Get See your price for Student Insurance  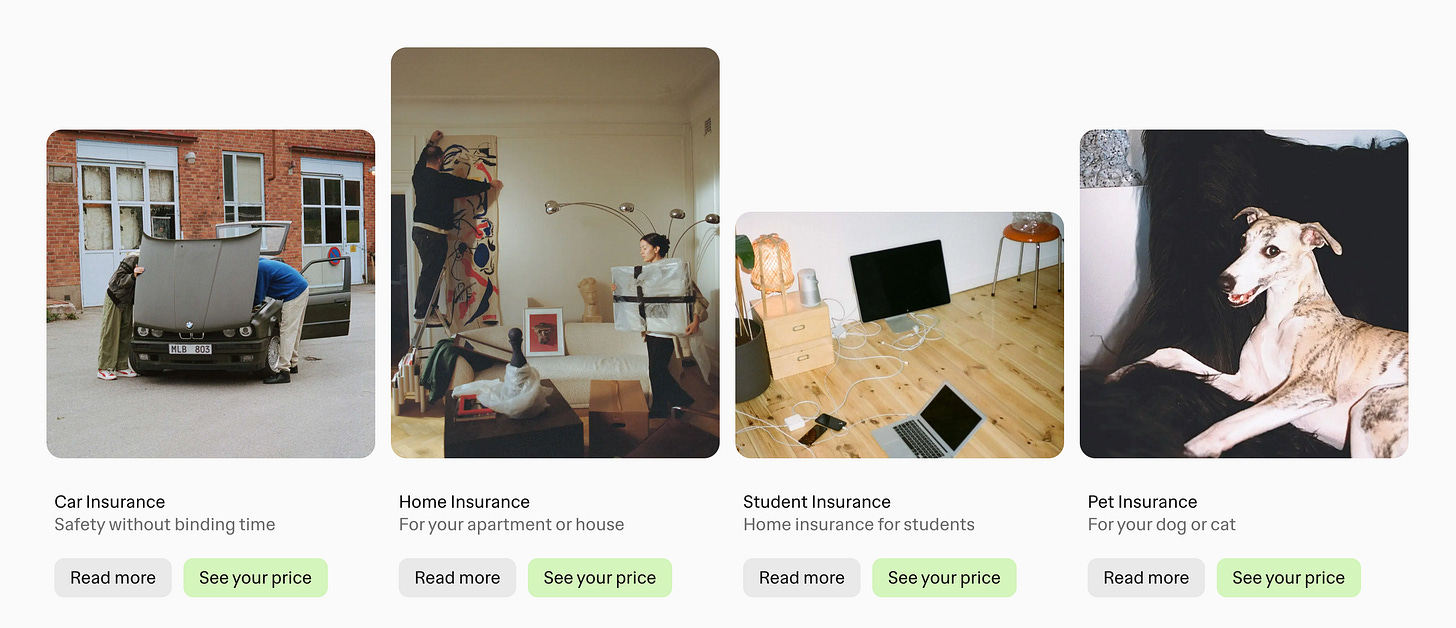pyautogui.click(x=944, y=578)
